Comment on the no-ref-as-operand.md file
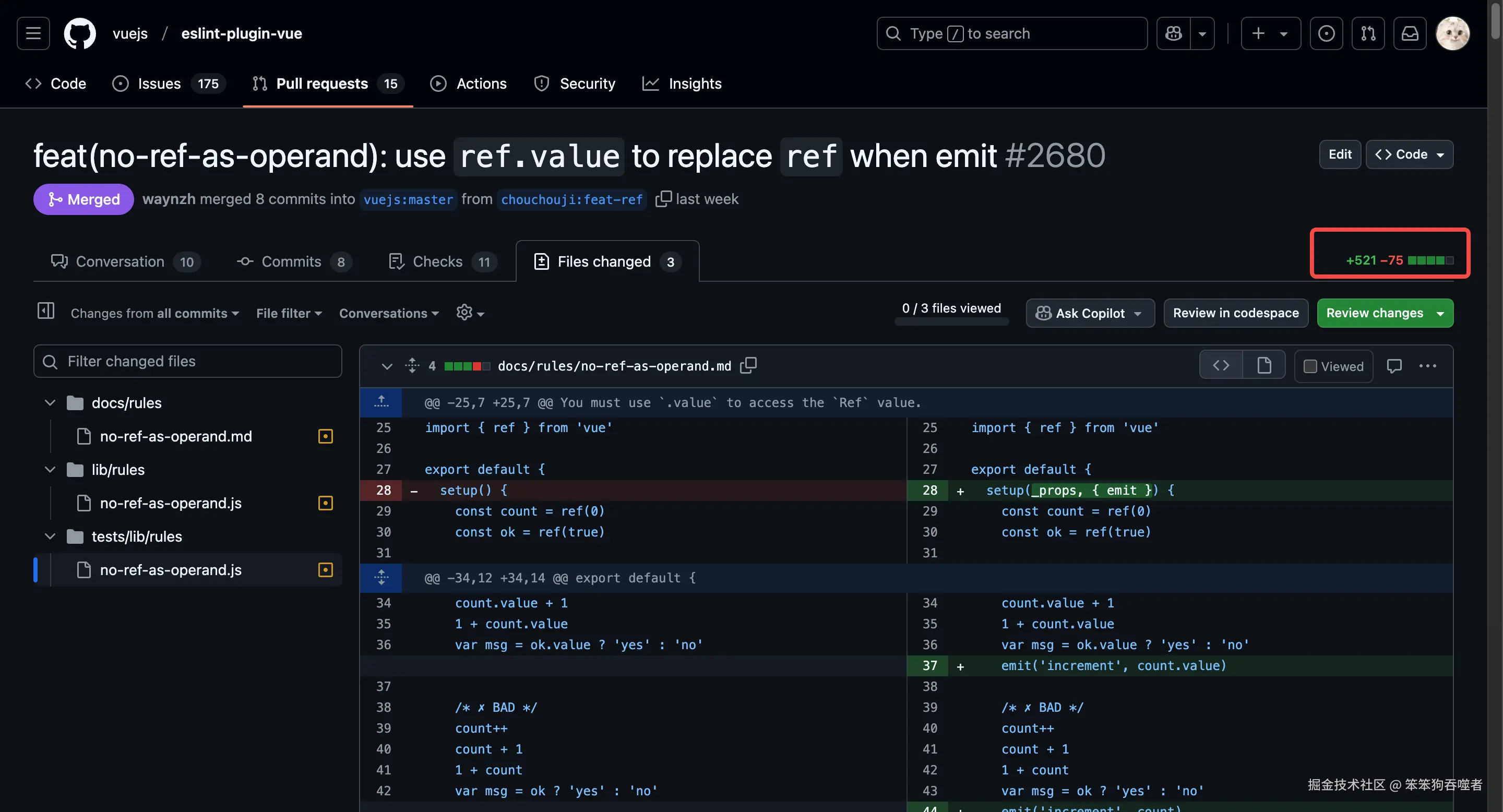Image resolution: width=1503 pixels, height=812 pixels. (x=1394, y=366)
